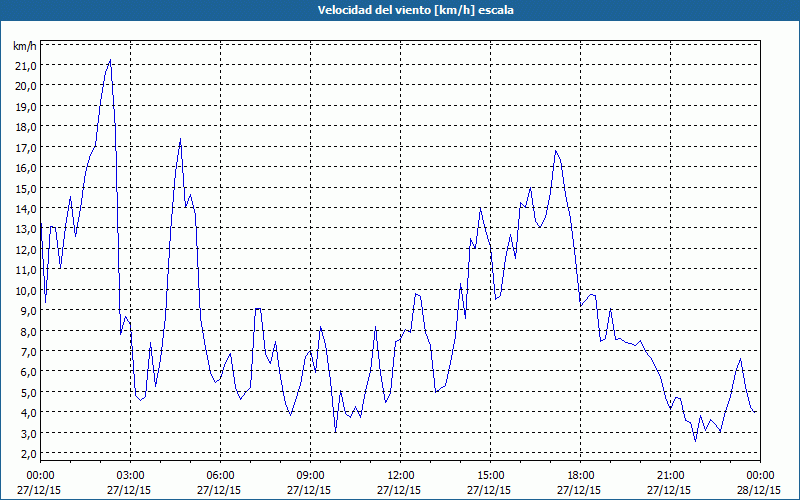Click the "7,0" y-axis label

(28, 351)
